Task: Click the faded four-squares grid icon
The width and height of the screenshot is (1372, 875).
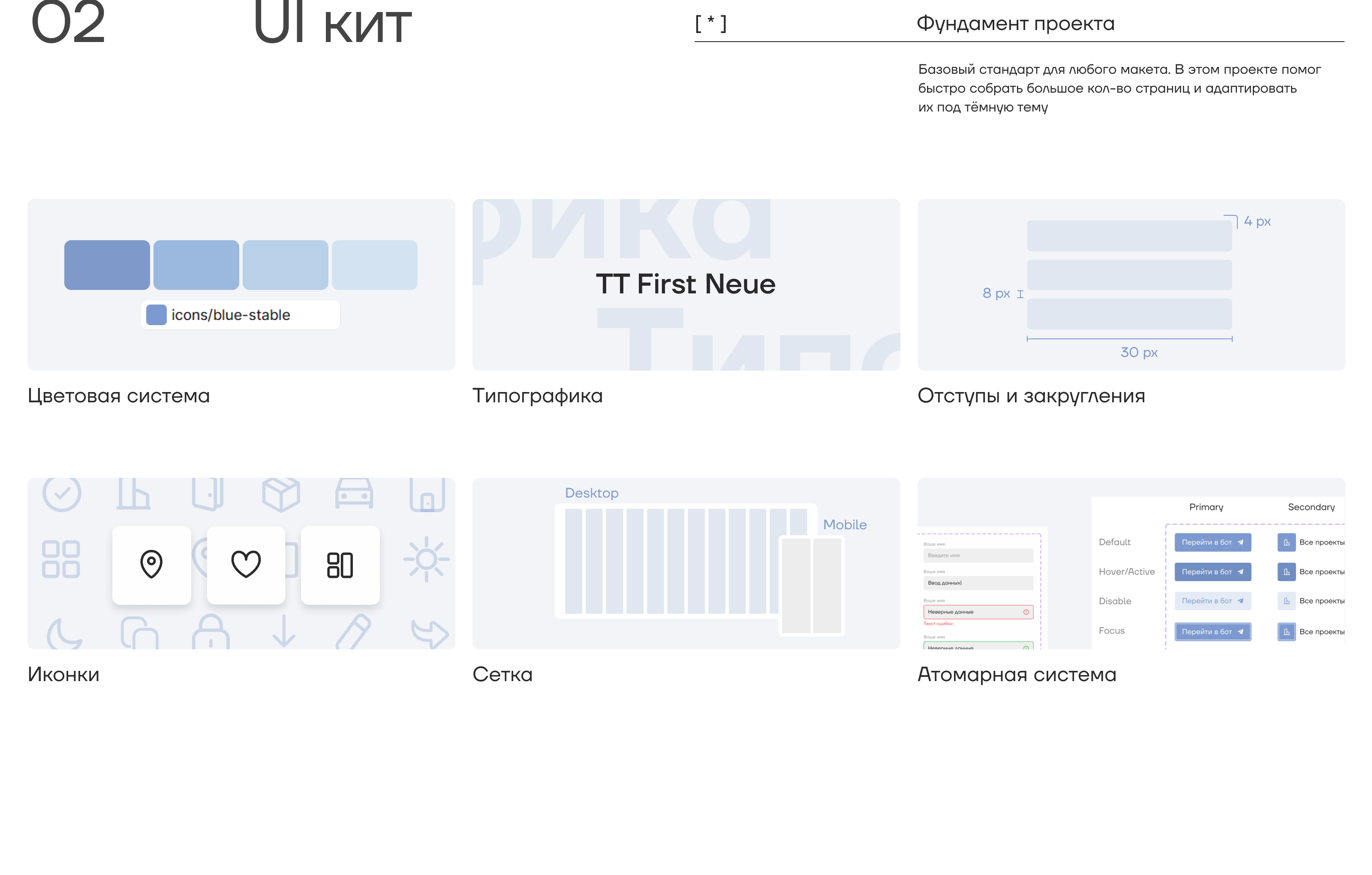Action: click(x=61, y=559)
